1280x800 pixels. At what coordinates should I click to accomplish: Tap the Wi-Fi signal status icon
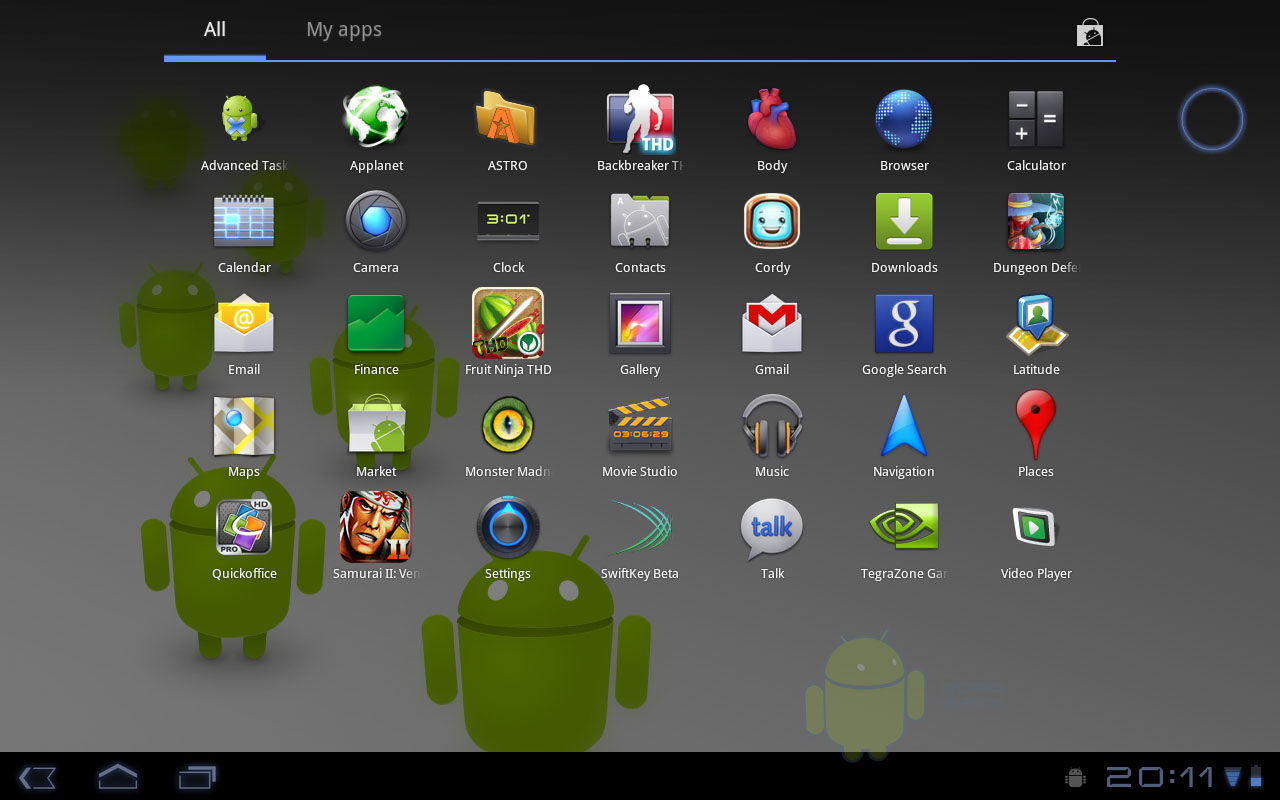1233,777
